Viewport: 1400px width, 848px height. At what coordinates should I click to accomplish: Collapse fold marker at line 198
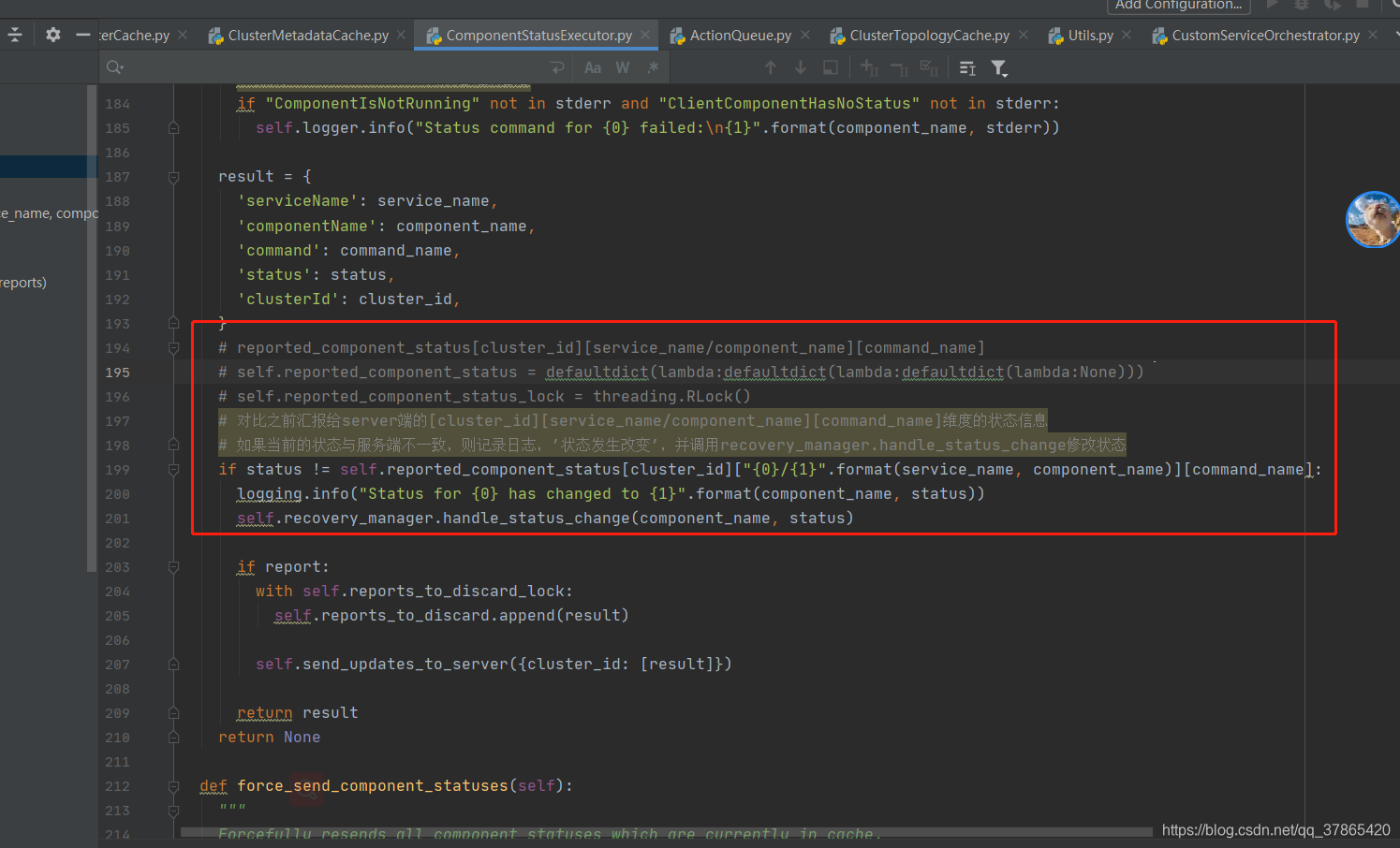(173, 445)
